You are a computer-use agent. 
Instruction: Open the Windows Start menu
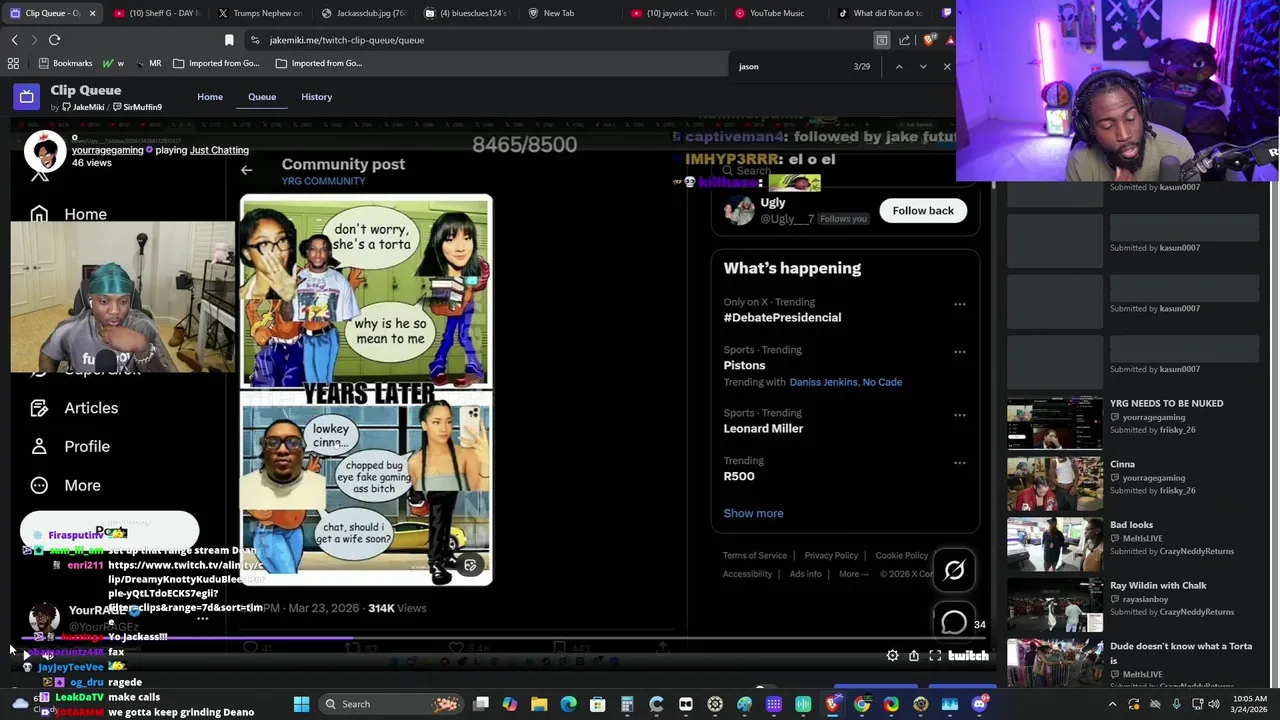(x=301, y=704)
